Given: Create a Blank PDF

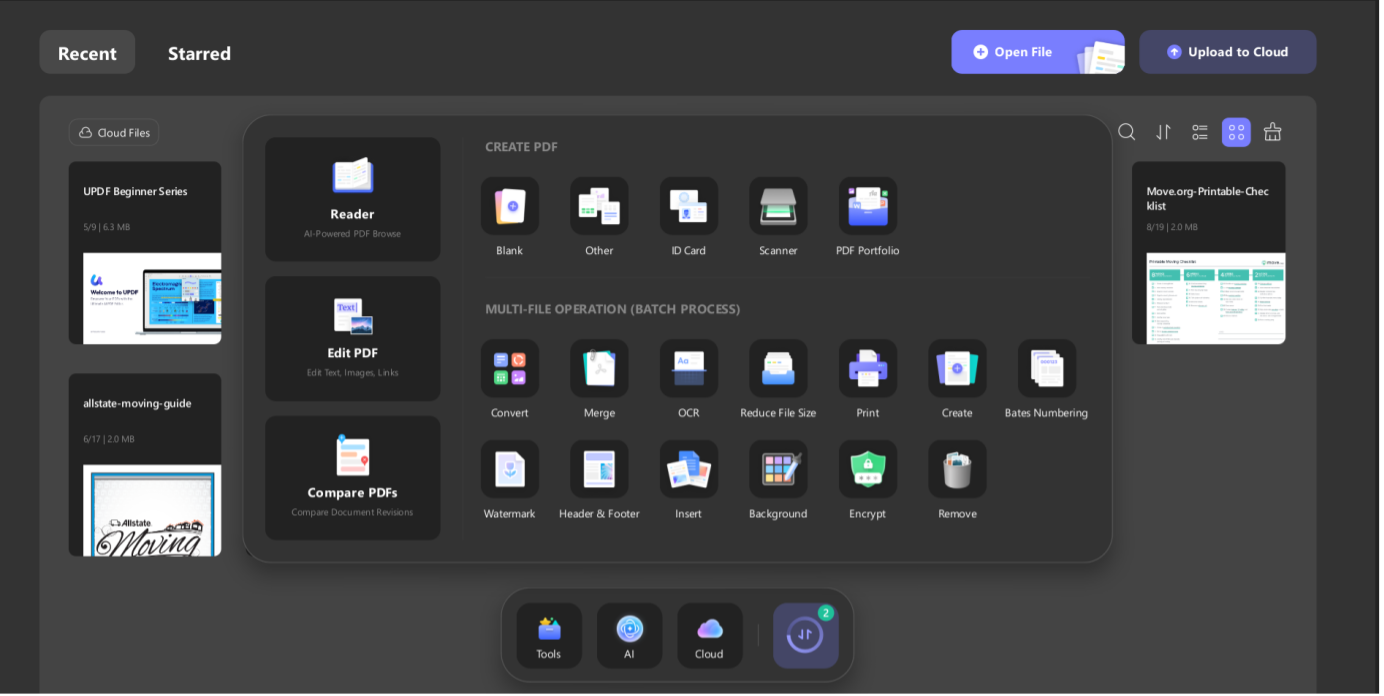Looking at the screenshot, I should [509, 207].
